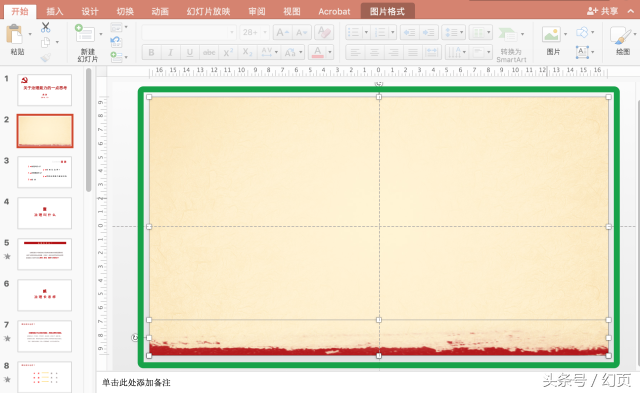
Task: Switch to the 视图 tab
Action: pos(292,11)
